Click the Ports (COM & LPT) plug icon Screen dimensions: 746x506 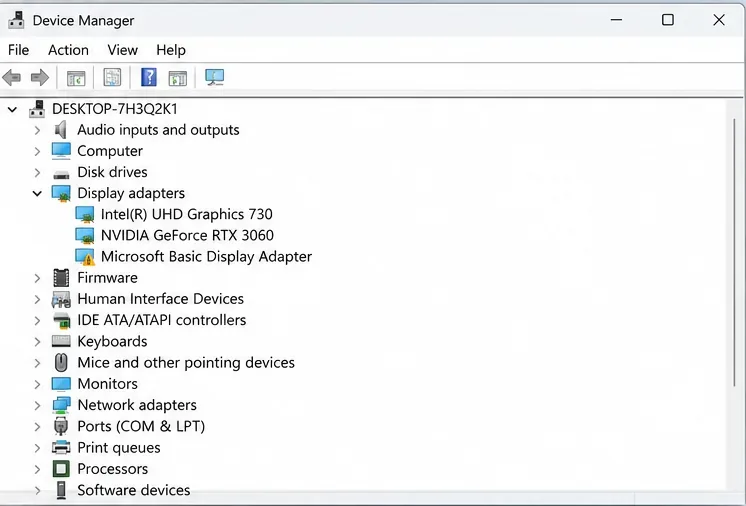(60, 426)
